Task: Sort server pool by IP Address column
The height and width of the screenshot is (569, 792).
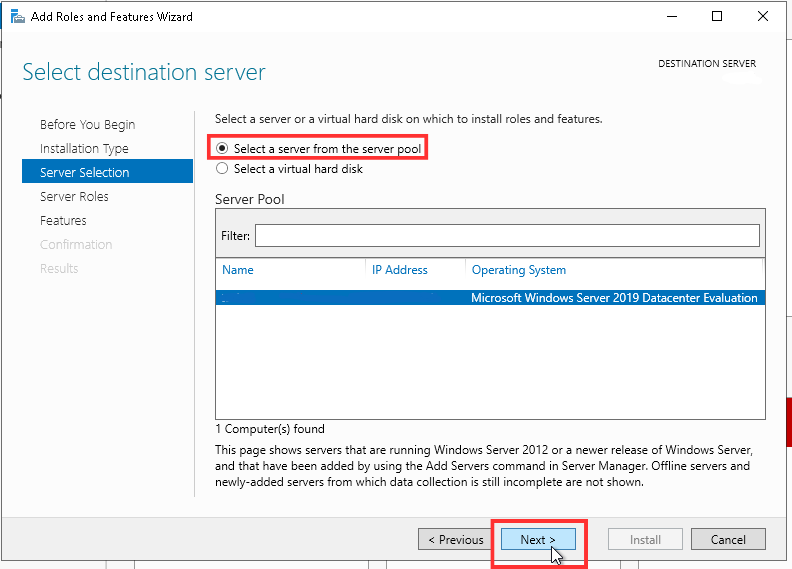Action: click(x=400, y=270)
